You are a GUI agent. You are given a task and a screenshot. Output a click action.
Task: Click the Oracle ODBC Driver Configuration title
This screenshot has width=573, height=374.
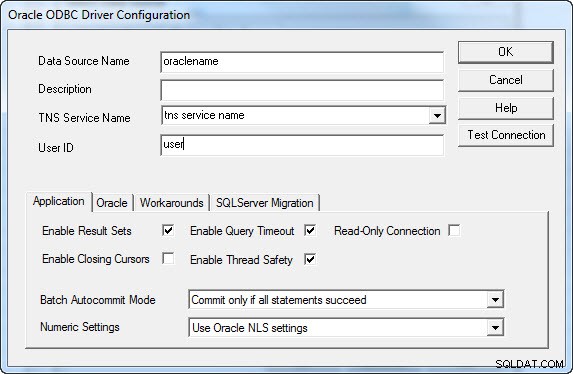[x=99, y=15]
